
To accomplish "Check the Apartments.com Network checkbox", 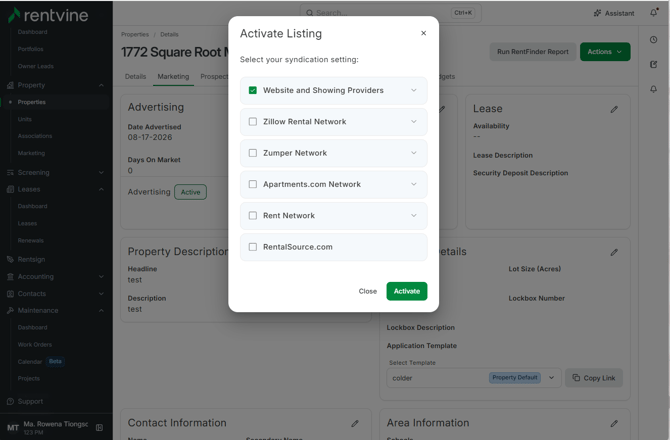I will (253, 184).
